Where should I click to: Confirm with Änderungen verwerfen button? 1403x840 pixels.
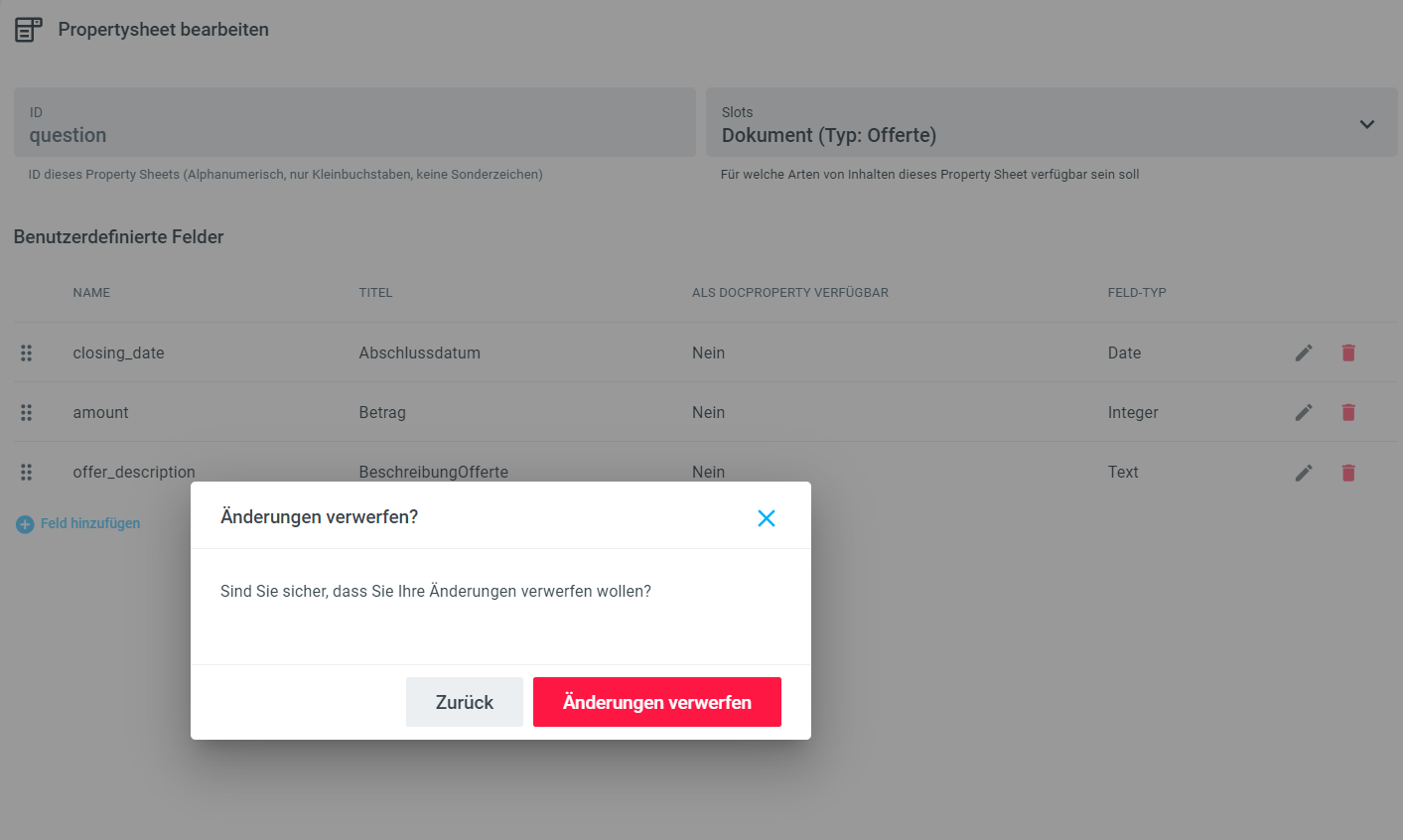656,702
